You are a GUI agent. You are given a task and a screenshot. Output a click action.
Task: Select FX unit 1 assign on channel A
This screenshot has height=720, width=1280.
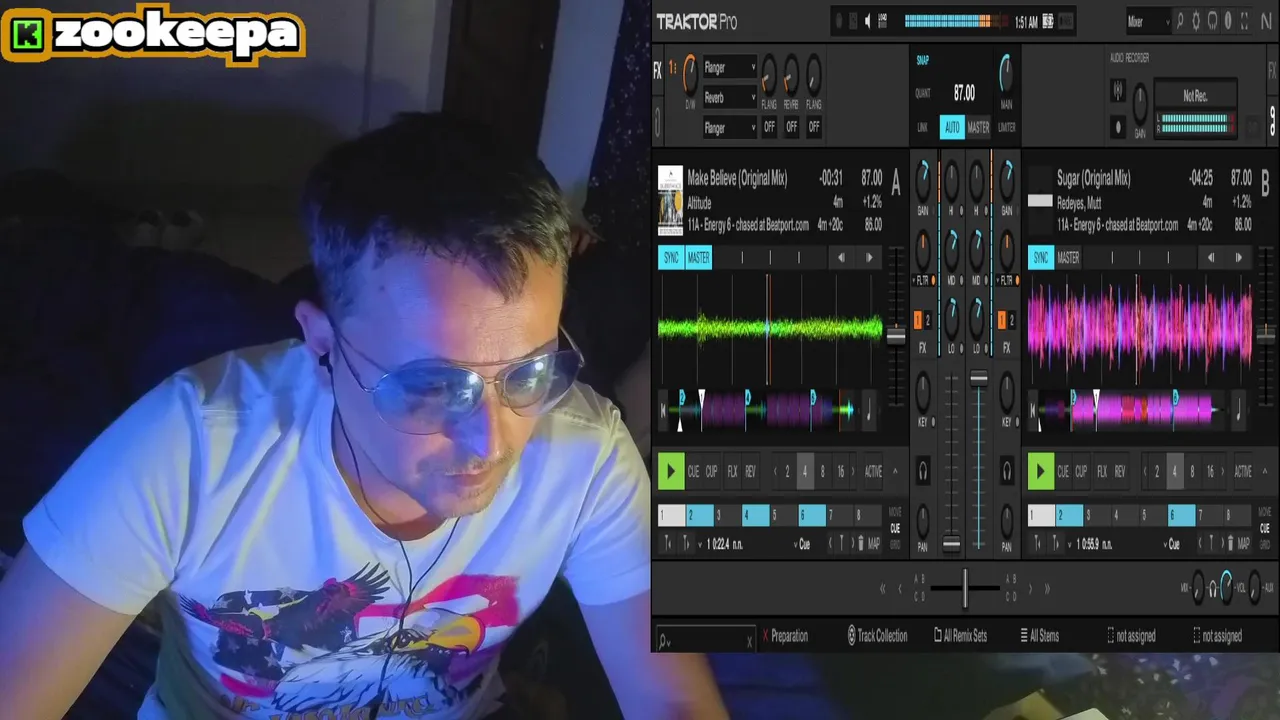pos(918,320)
